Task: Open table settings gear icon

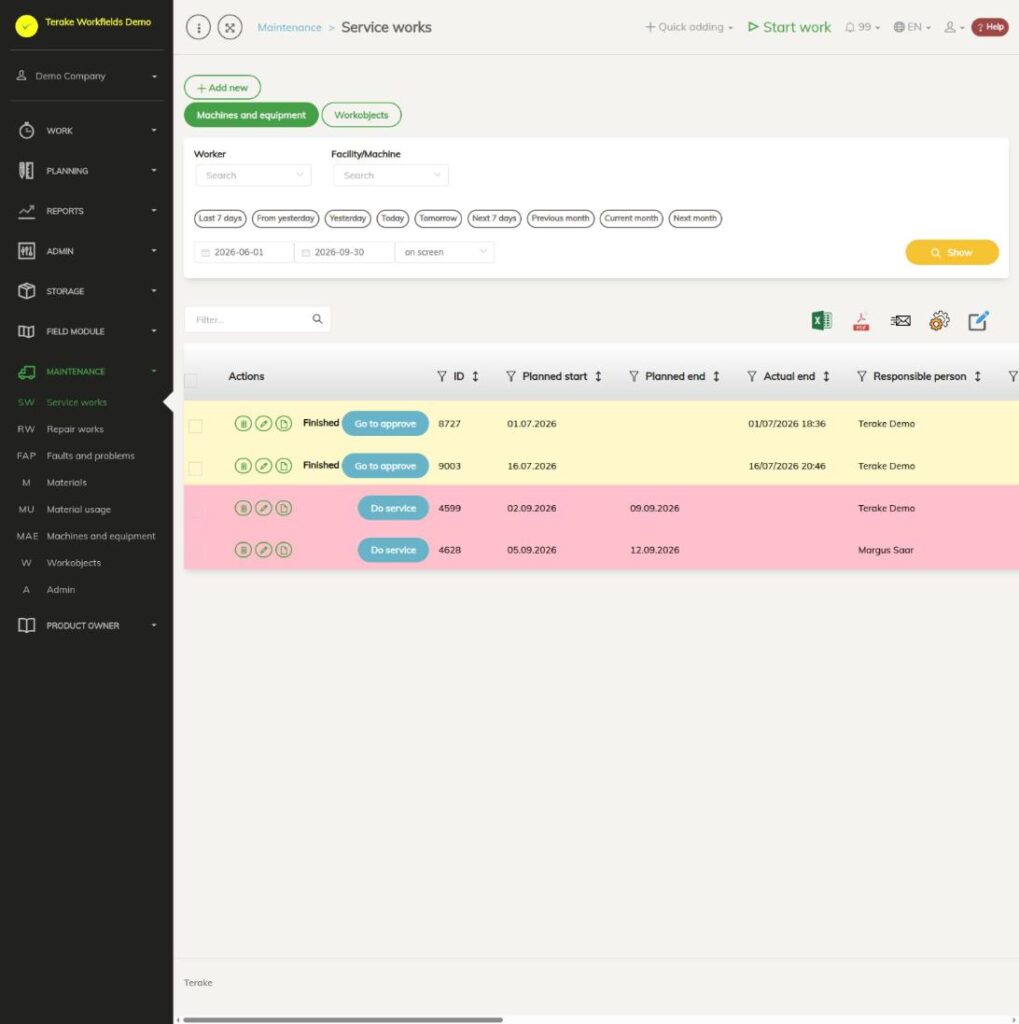Action: coord(939,321)
